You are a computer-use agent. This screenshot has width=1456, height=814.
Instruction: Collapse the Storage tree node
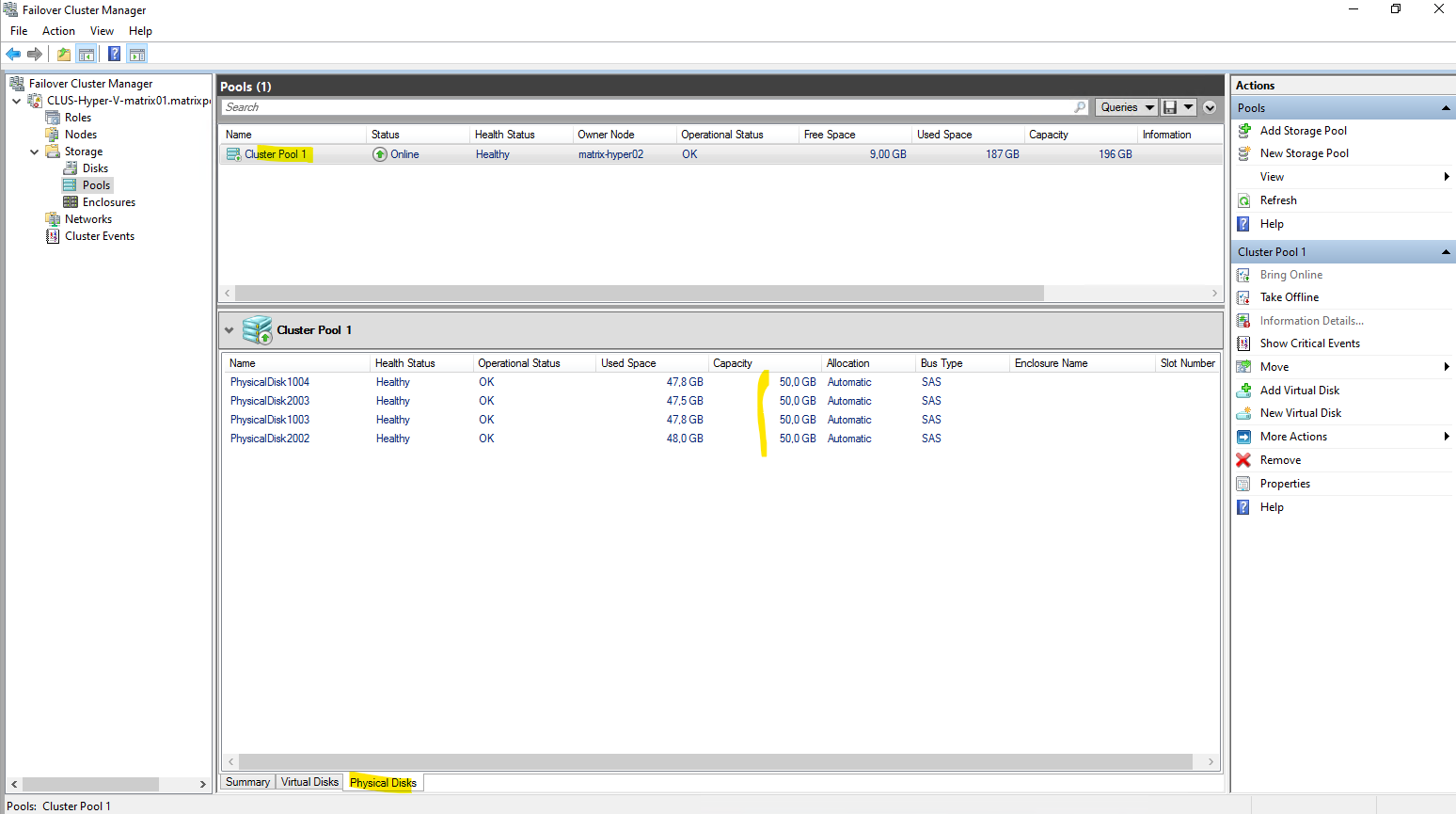[35, 152]
